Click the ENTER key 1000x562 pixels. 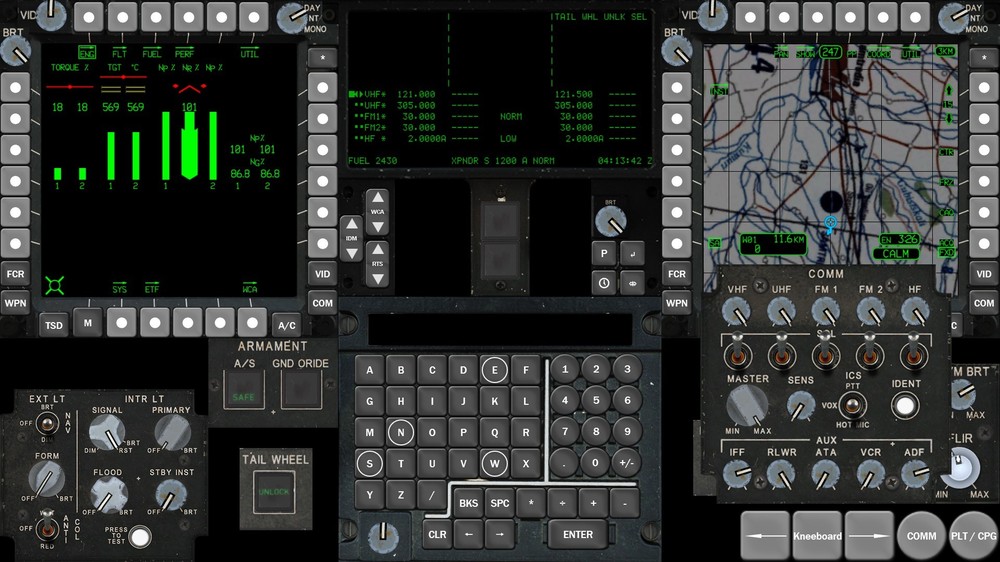coord(578,535)
